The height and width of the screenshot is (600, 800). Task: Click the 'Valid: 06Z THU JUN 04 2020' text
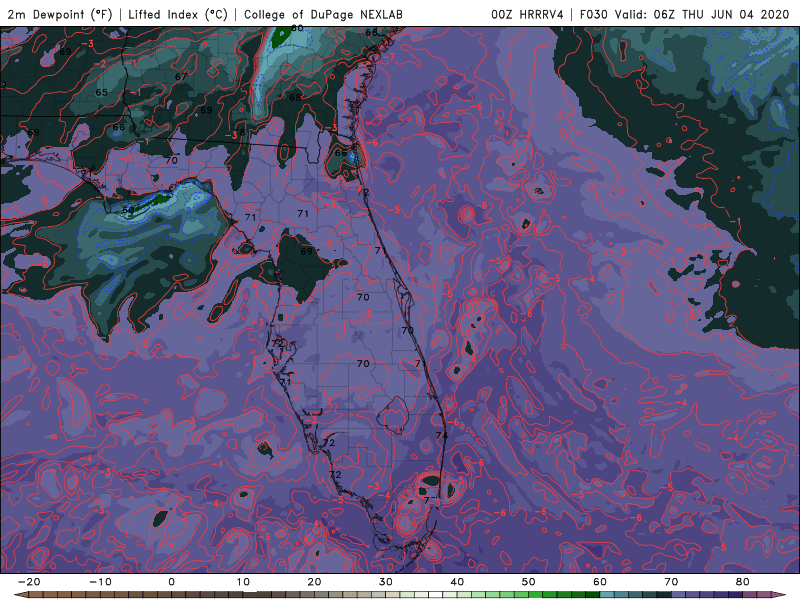(x=702, y=14)
